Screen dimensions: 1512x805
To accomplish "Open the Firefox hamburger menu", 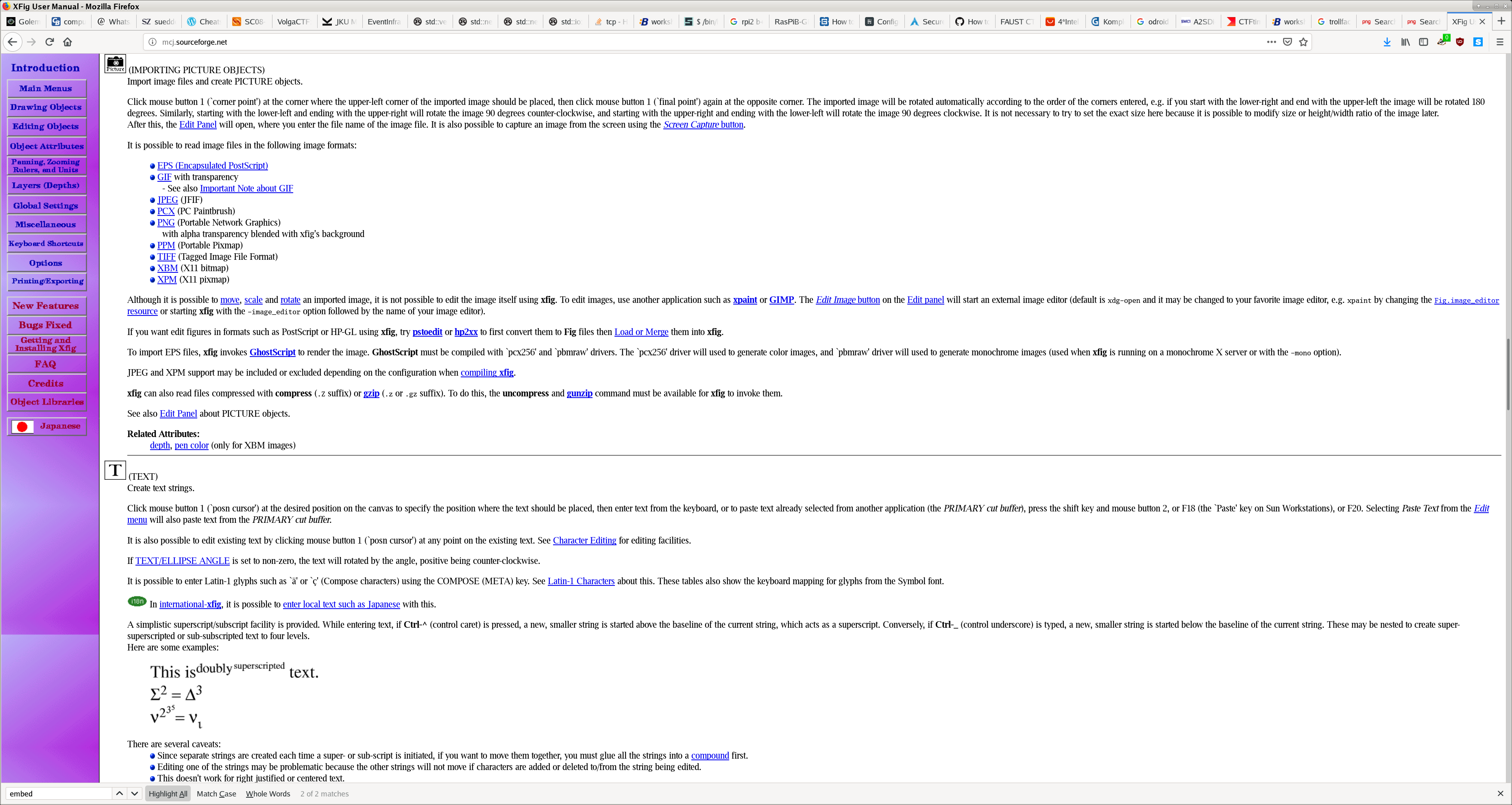I will [x=1500, y=41].
